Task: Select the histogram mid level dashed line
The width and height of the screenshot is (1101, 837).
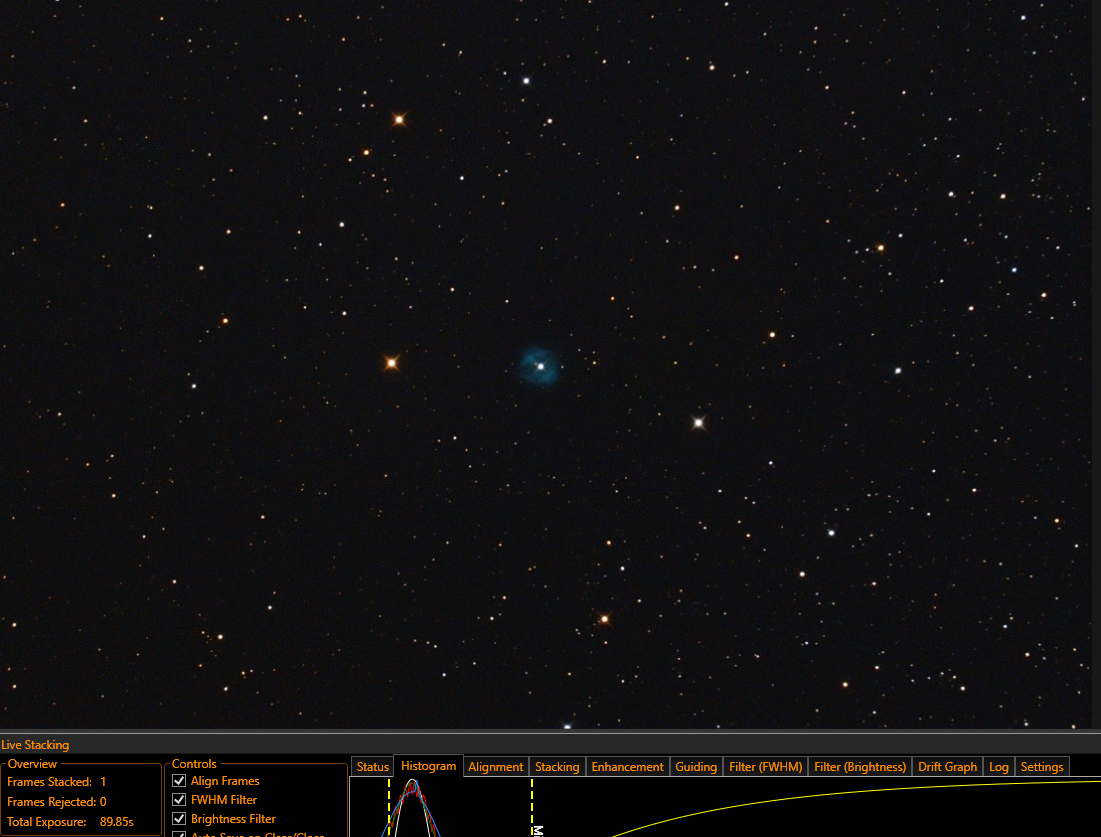Action: [x=532, y=808]
